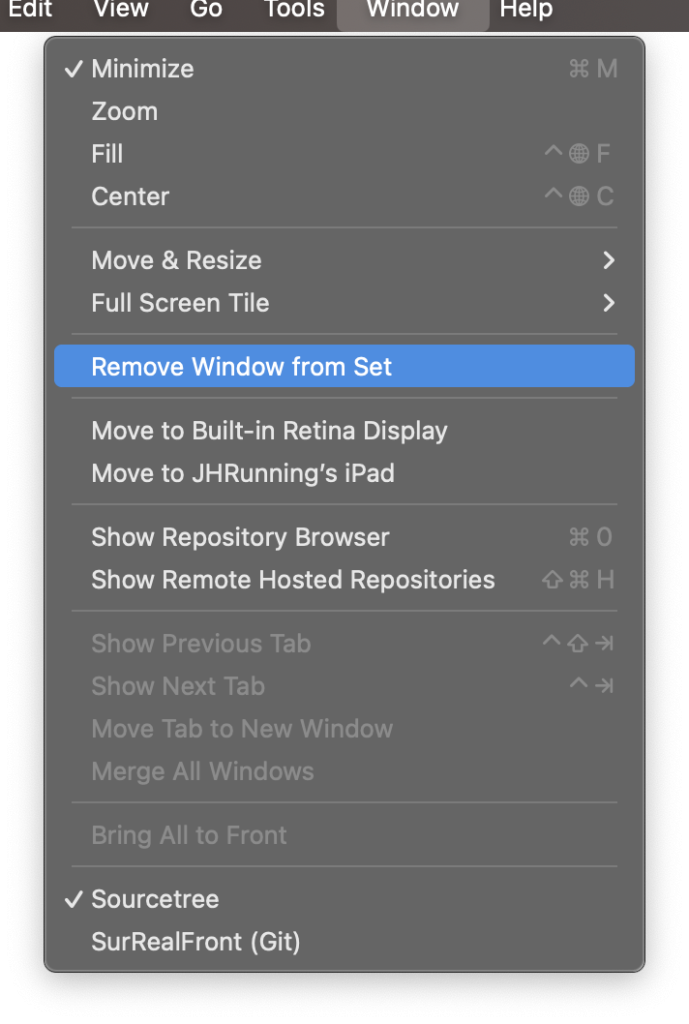Choose the Fill window option

click(344, 154)
